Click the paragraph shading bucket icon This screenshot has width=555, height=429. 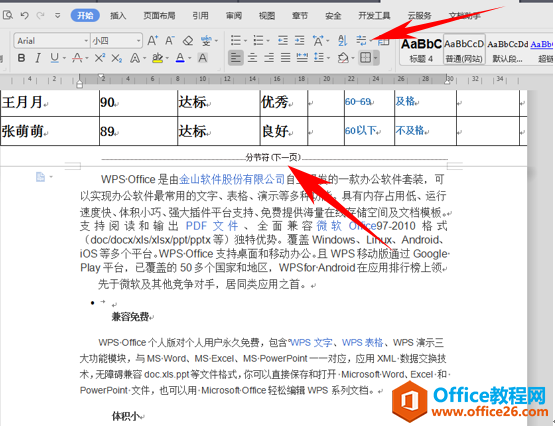coord(343,58)
